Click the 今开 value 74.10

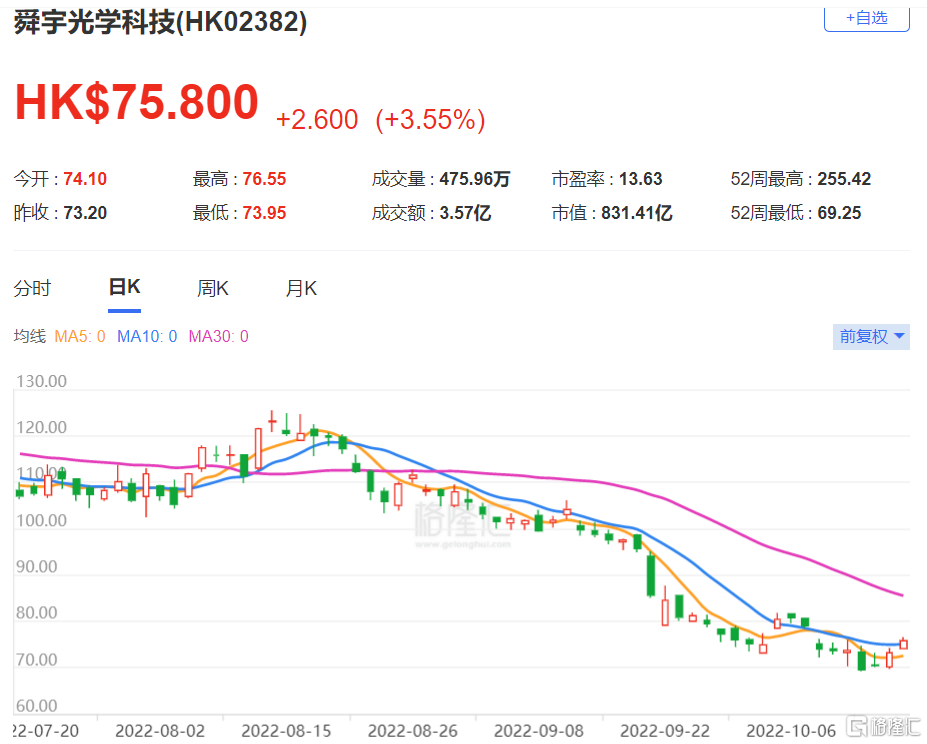pos(85,179)
